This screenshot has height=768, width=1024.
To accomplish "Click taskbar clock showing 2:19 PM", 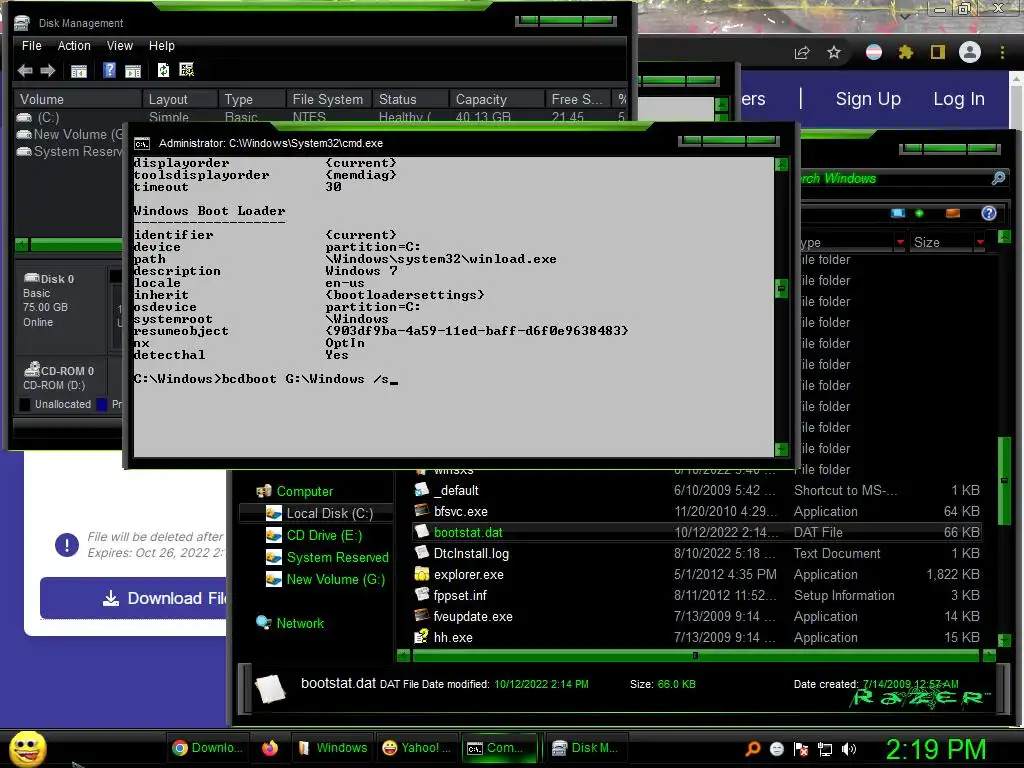I will point(935,749).
